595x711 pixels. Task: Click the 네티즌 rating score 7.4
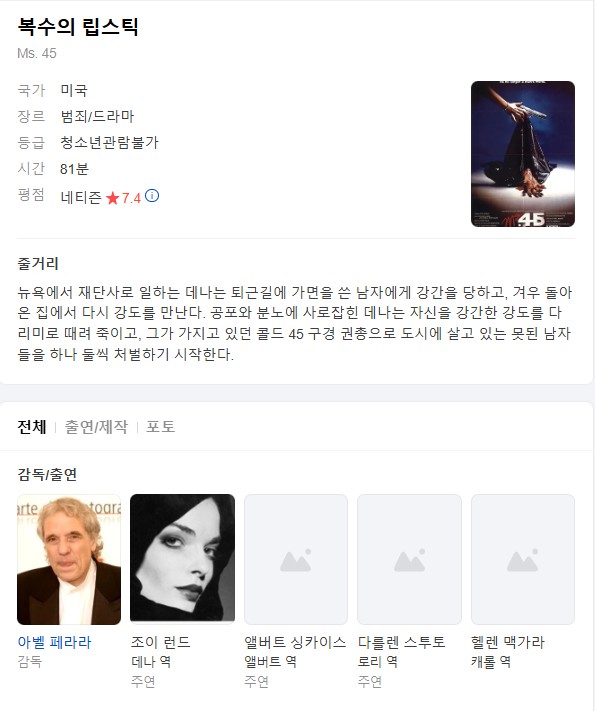[131, 198]
